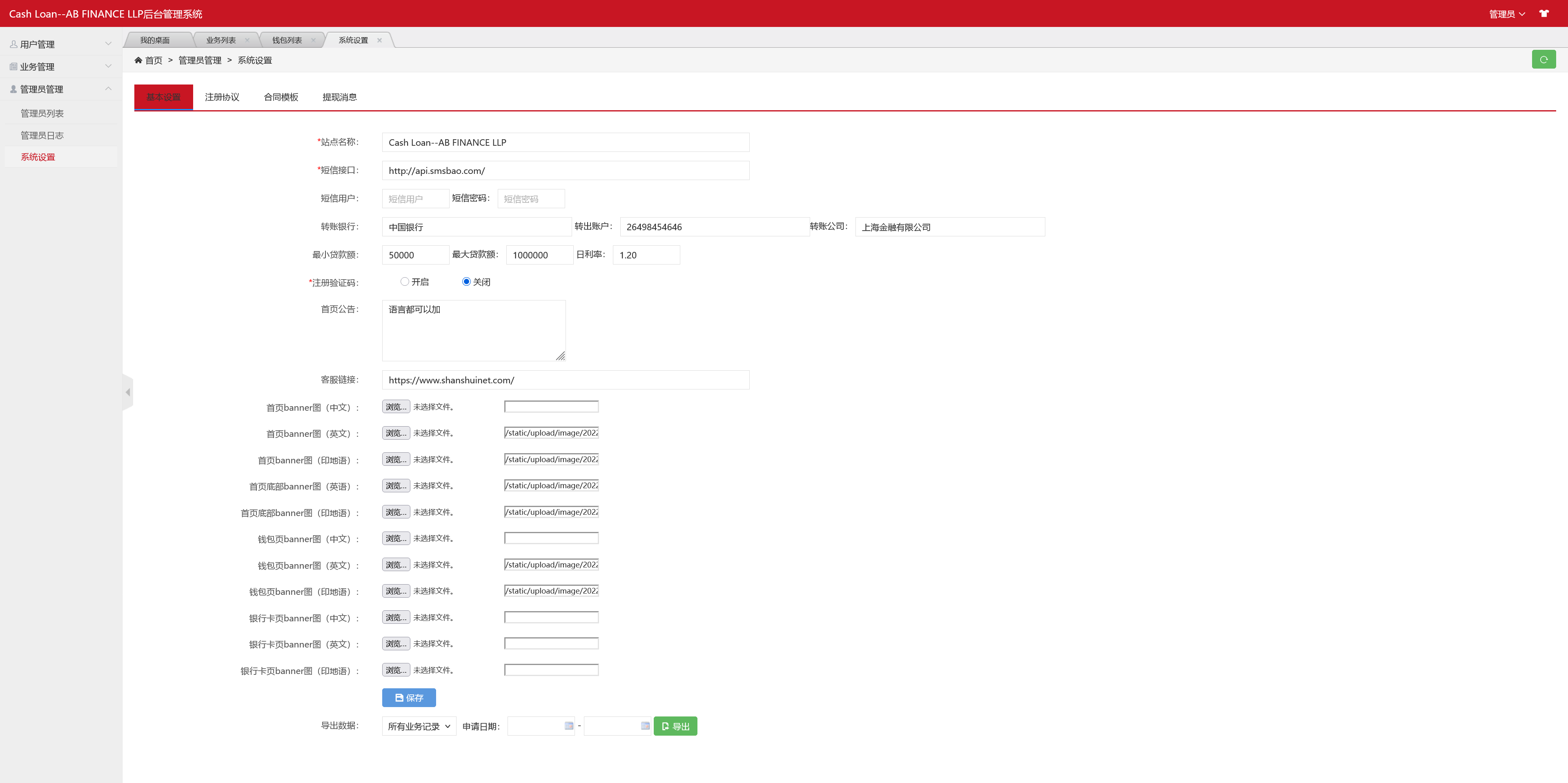Click the home icon in breadcrumb
The height and width of the screenshot is (783, 1568).
(138, 60)
